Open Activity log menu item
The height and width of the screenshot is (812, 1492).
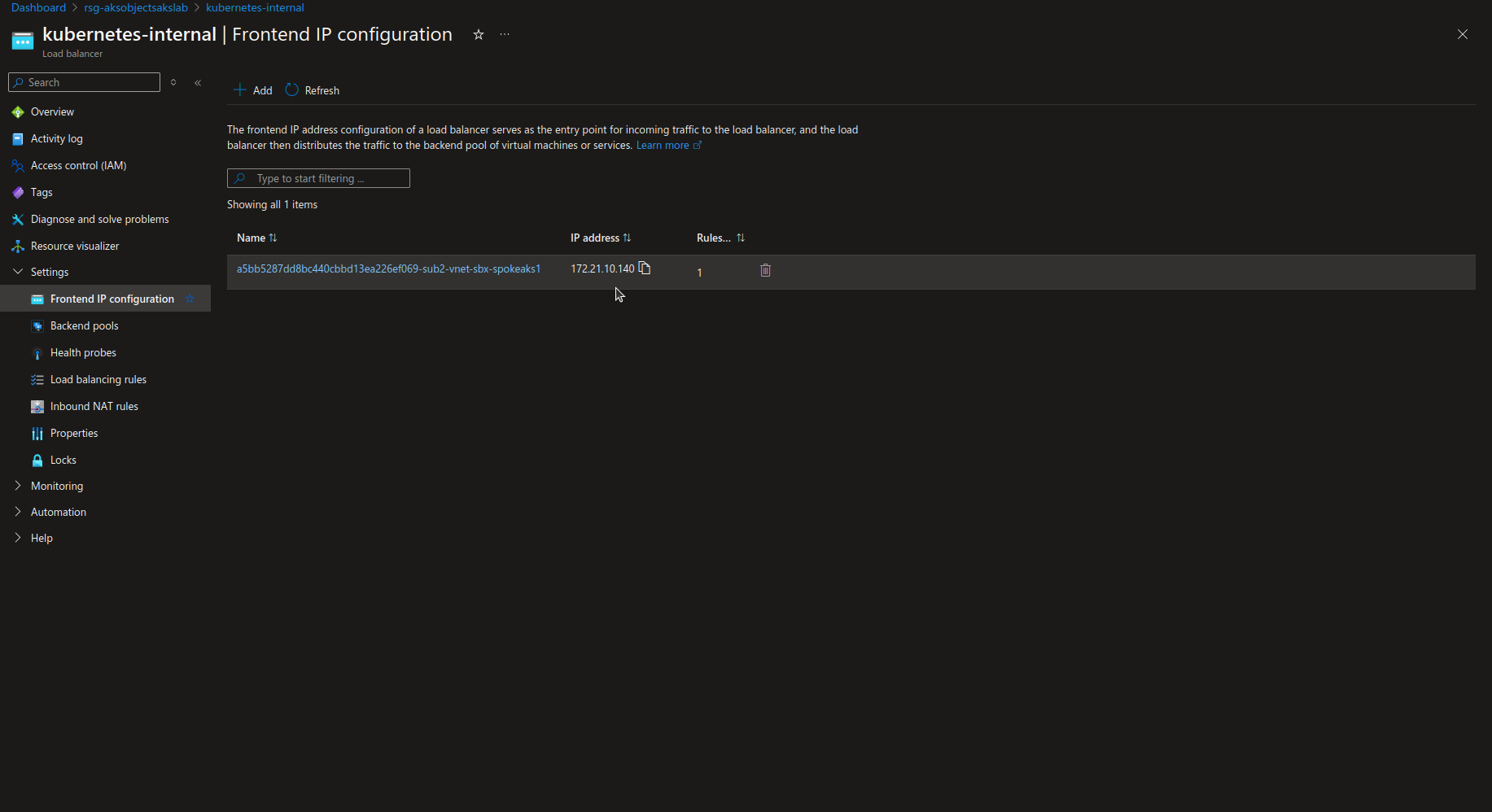57,138
